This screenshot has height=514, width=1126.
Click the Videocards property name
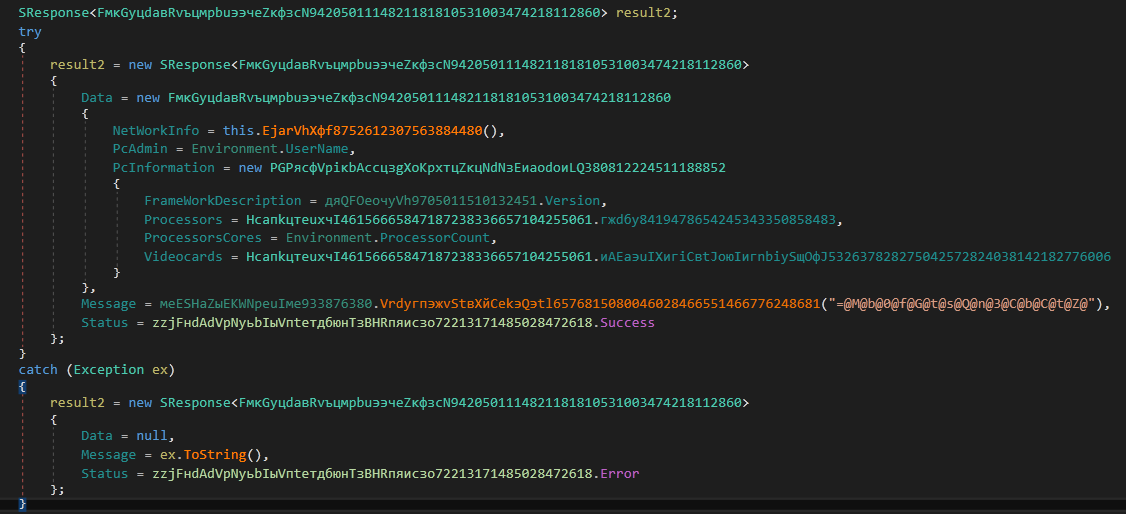[x=183, y=257]
